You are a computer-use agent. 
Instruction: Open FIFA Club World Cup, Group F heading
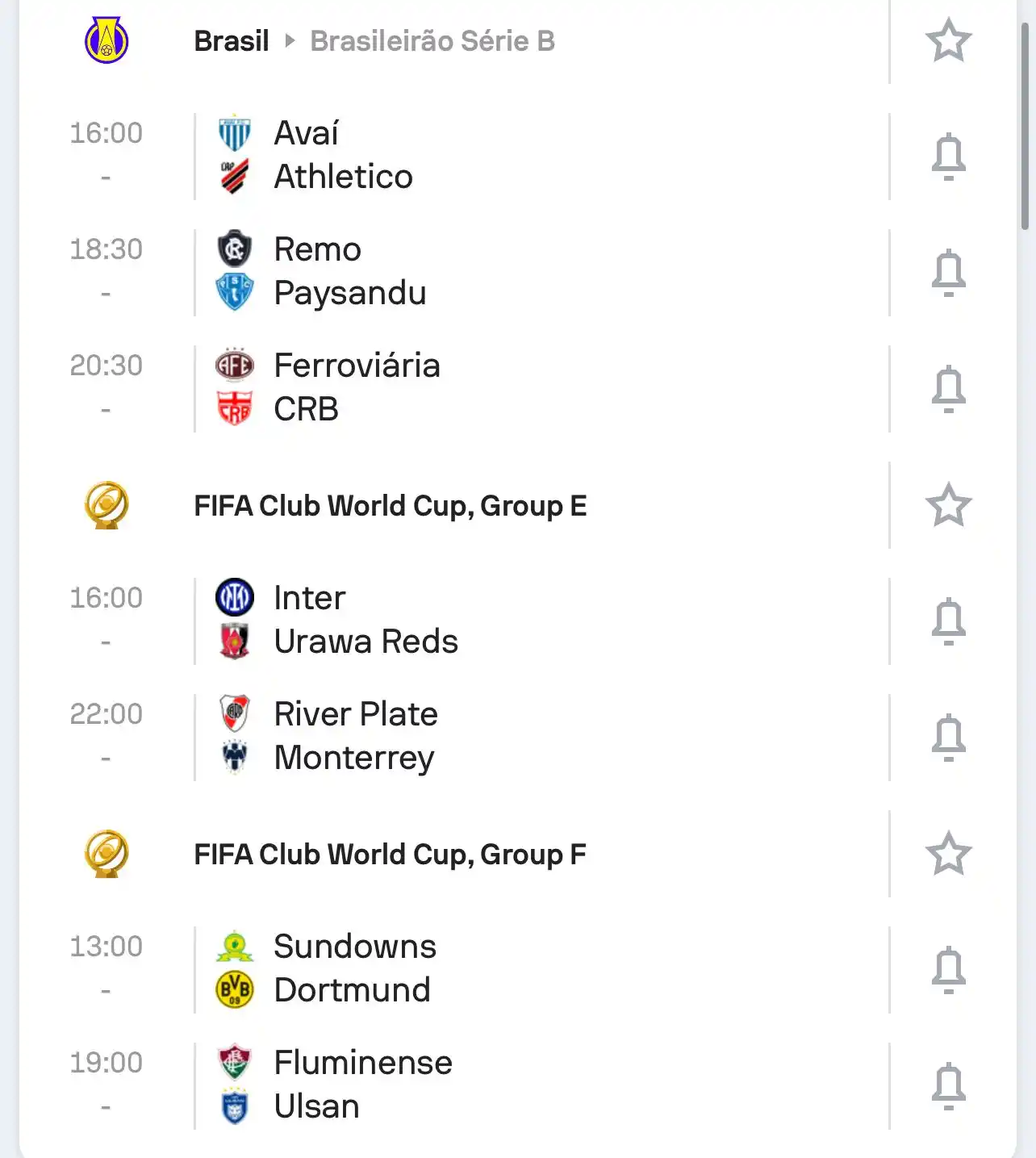point(391,855)
